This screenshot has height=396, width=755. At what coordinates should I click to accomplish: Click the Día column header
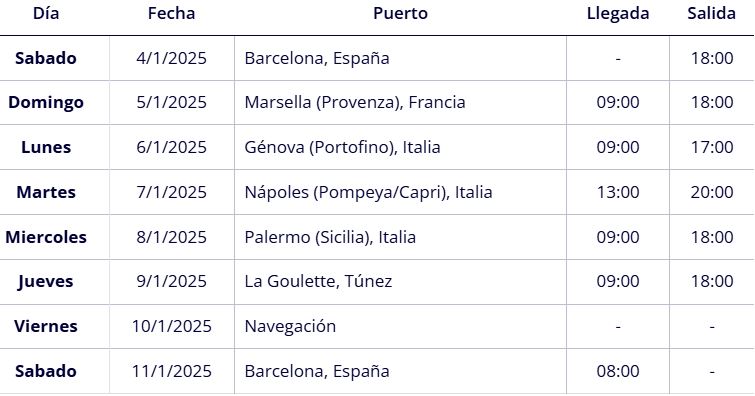point(46,13)
